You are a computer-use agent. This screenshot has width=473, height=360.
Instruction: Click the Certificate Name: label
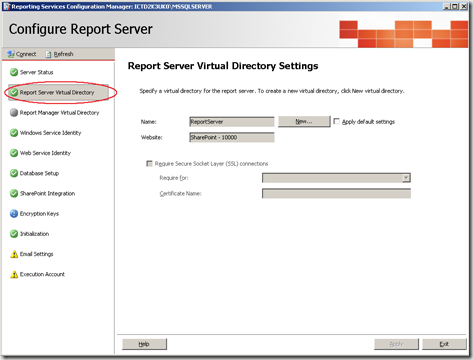180,193
